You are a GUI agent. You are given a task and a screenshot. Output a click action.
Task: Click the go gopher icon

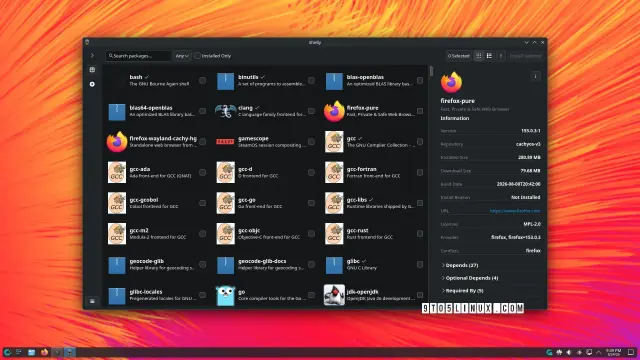225,295
